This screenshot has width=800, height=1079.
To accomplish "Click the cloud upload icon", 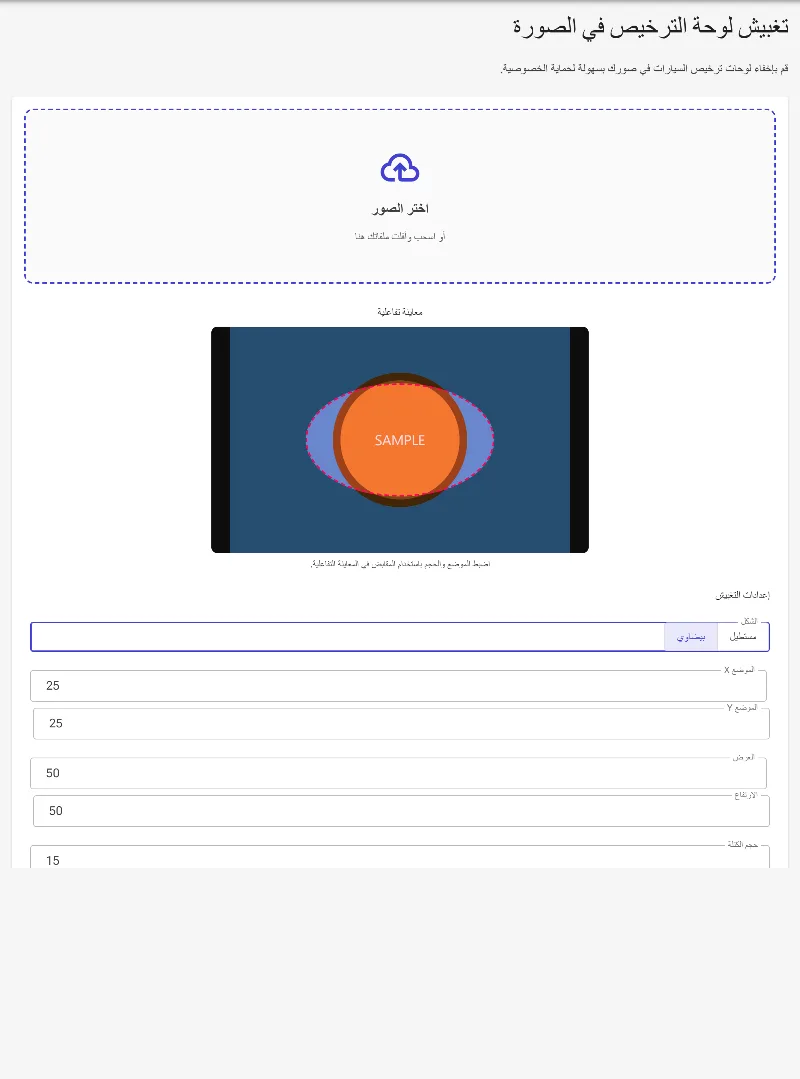I will tap(400, 169).
